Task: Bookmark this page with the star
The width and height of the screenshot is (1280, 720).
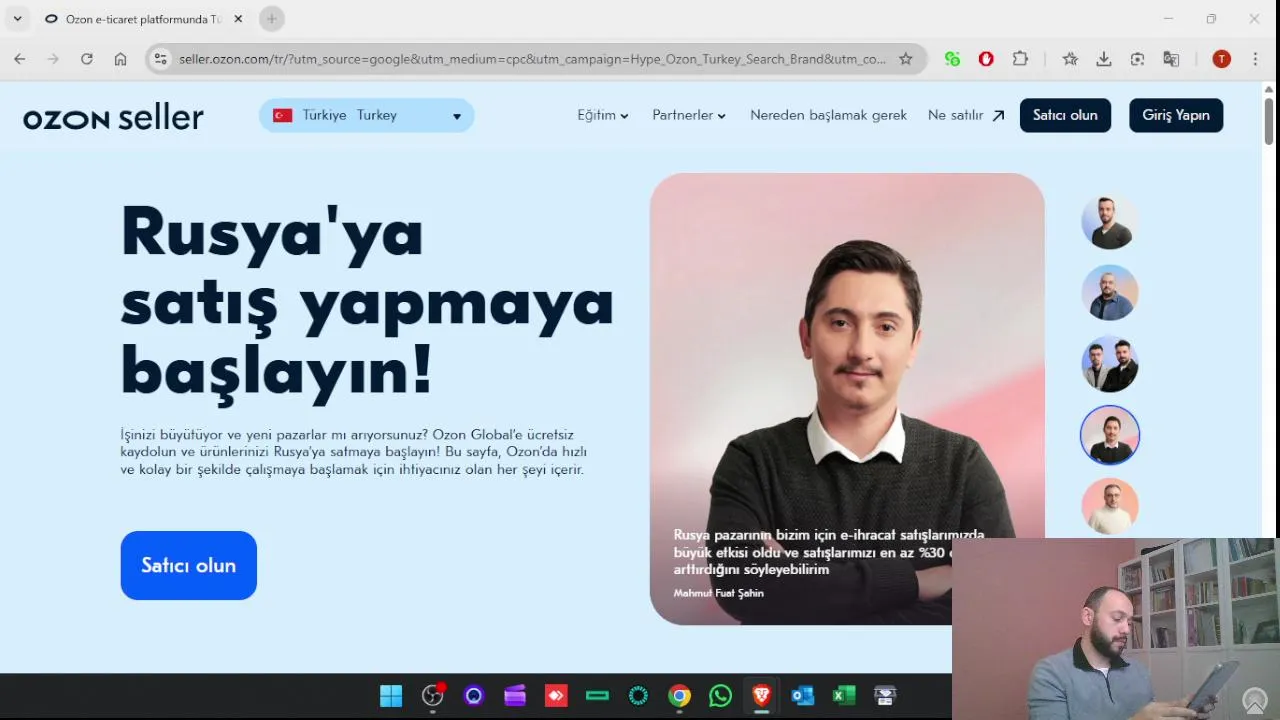Action: [906, 59]
